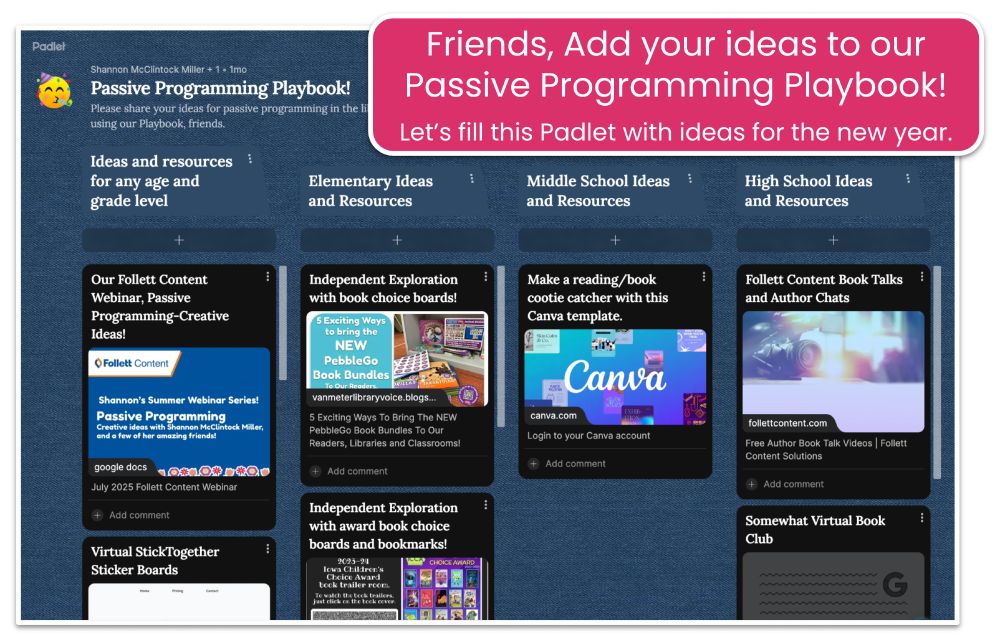This screenshot has width=1000, height=637.
Task: Open the follettcontent.com video thumbnail
Action: pos(834,372)
